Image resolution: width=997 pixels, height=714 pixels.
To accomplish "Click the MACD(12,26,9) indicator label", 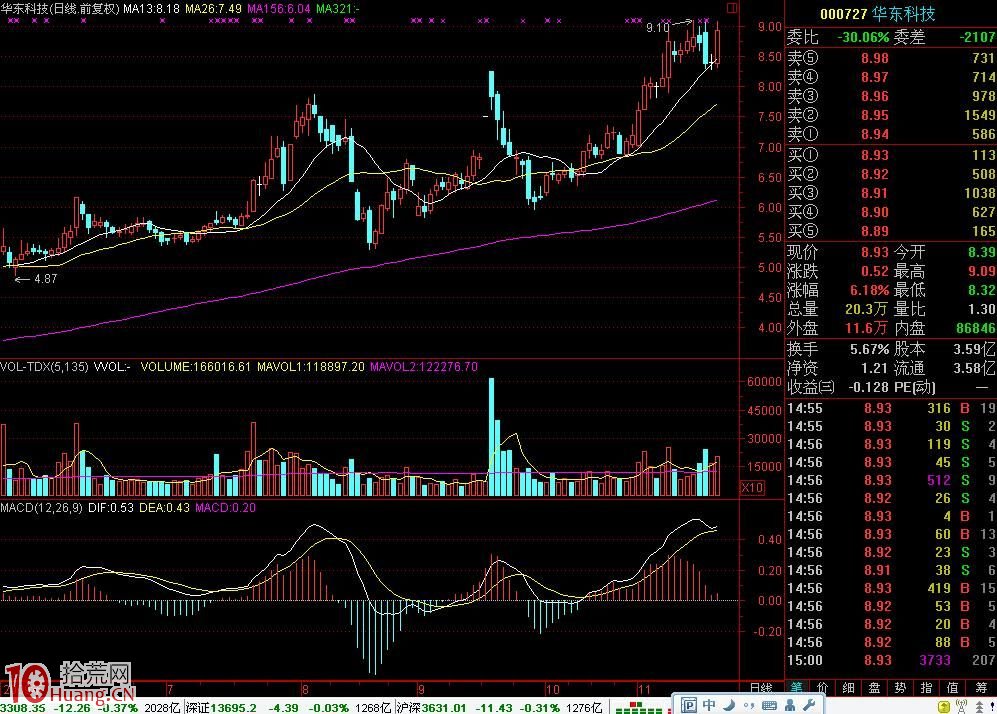I will [x=42, y=508].
